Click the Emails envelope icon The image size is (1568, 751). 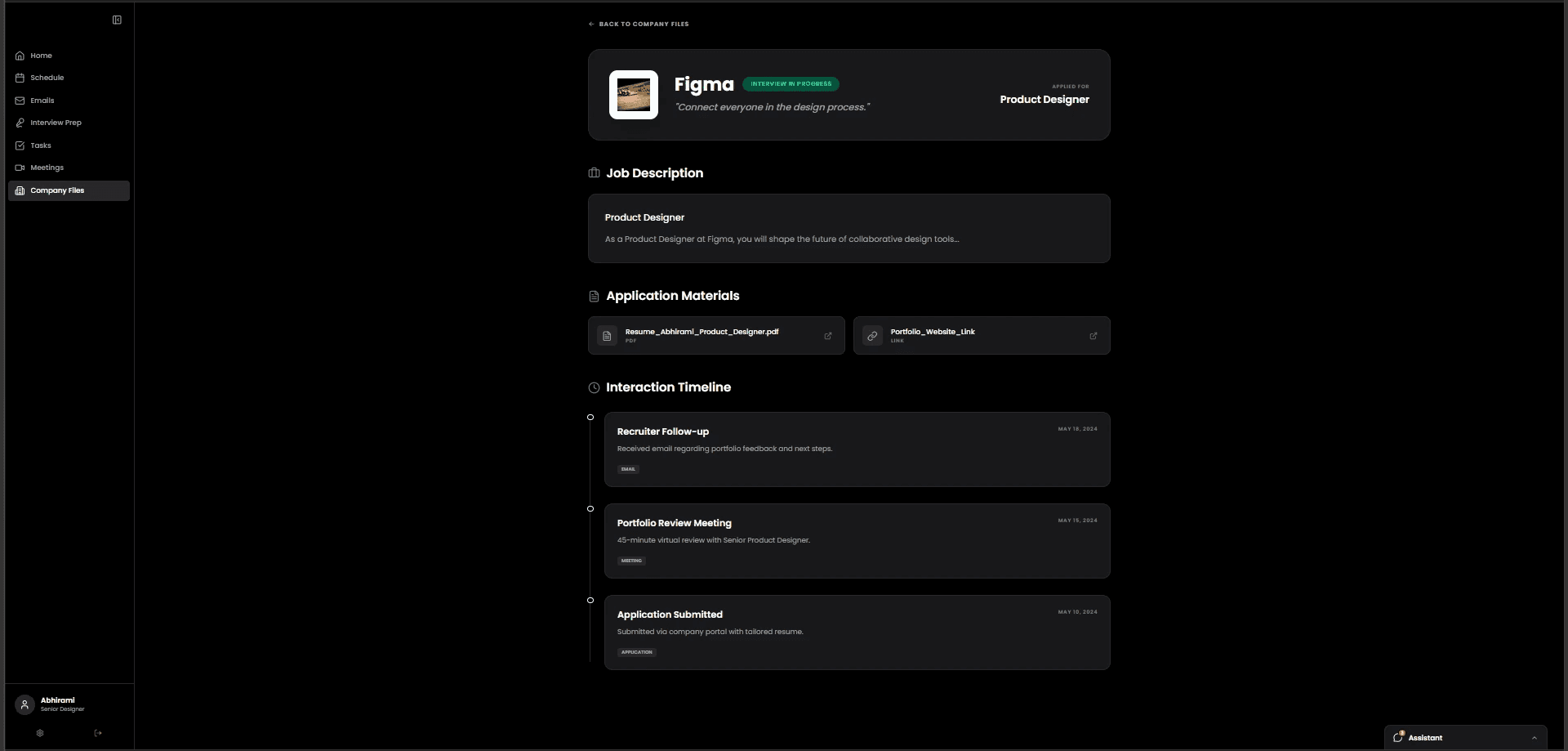coord(20,101)
